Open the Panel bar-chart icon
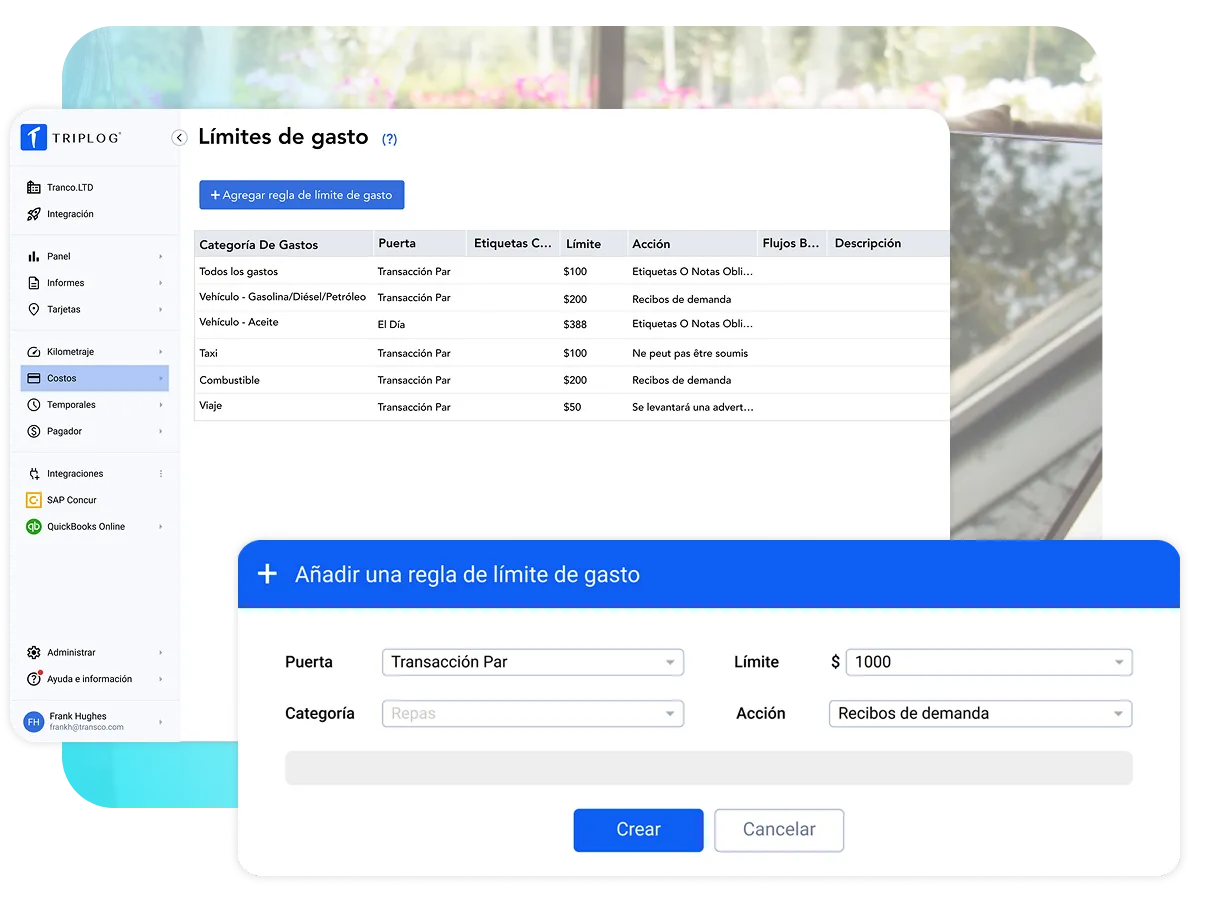1220x916 pixels. click(x=34, y=256)
